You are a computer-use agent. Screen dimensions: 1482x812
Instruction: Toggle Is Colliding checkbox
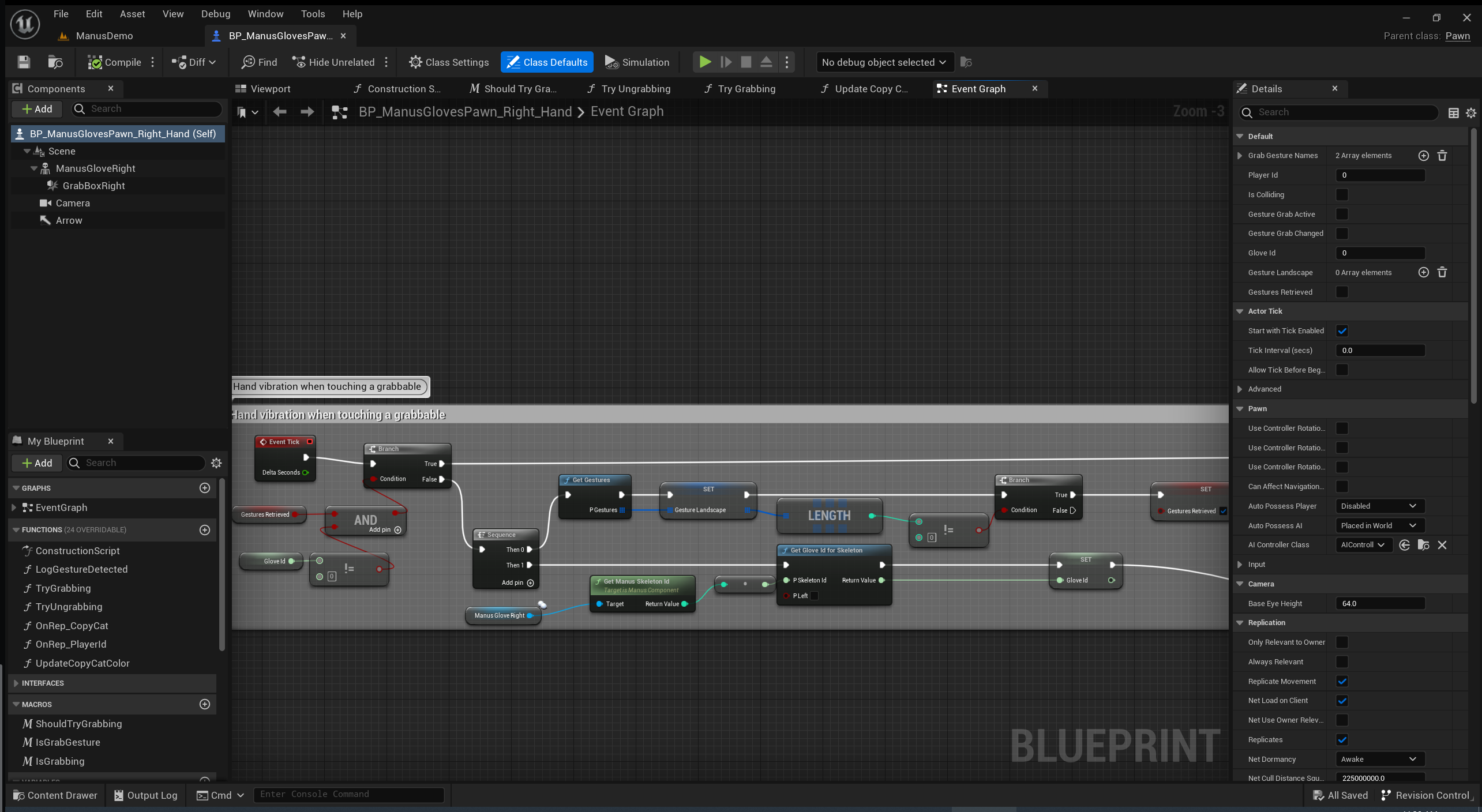[x=1342, y=195]
